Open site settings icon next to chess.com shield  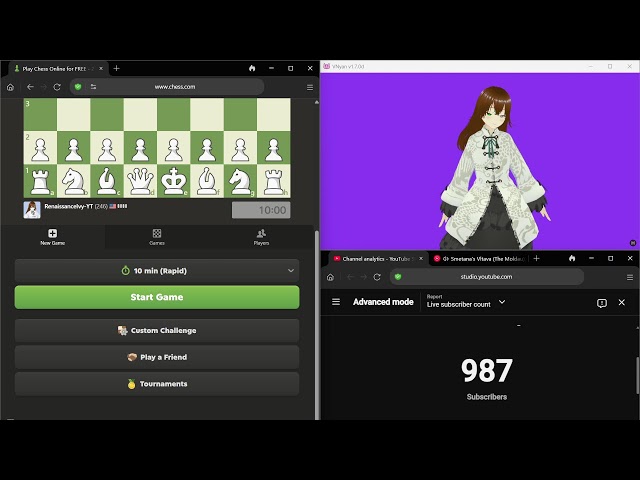[93, 87]
